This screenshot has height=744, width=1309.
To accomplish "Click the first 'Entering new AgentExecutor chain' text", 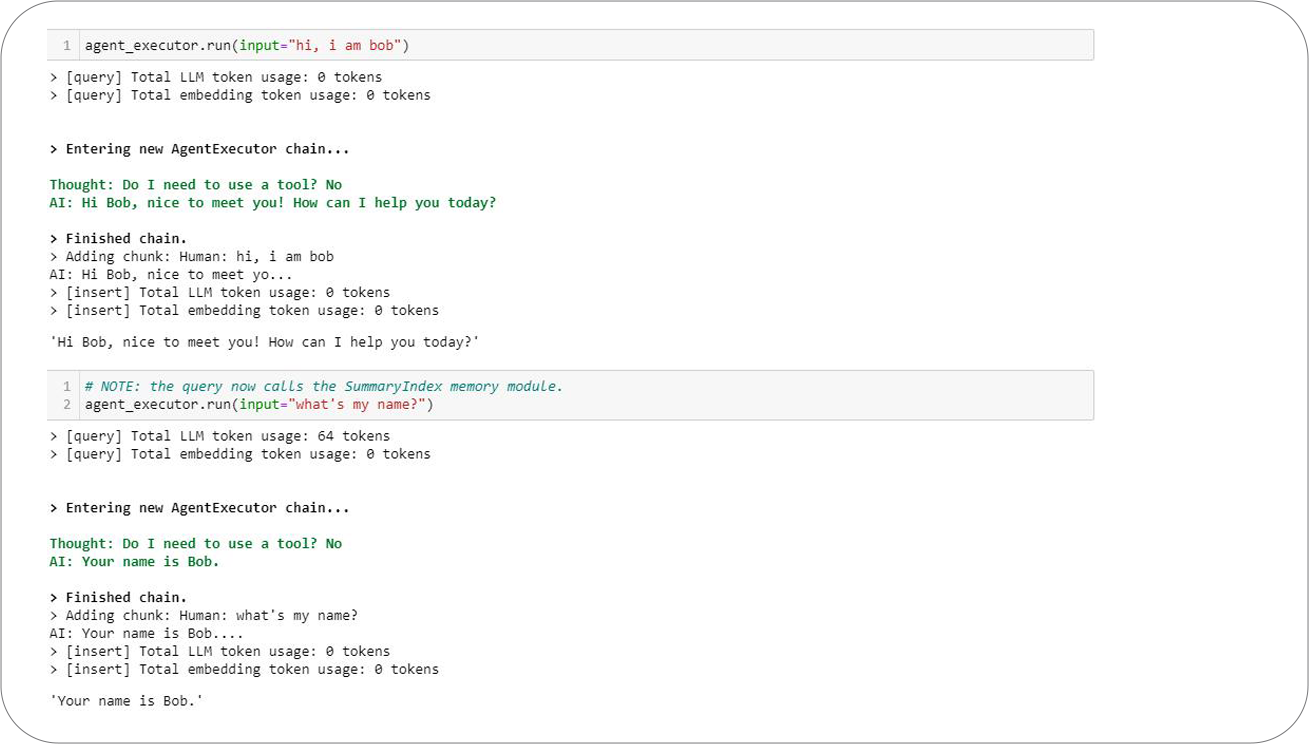I will click(200, 149).
